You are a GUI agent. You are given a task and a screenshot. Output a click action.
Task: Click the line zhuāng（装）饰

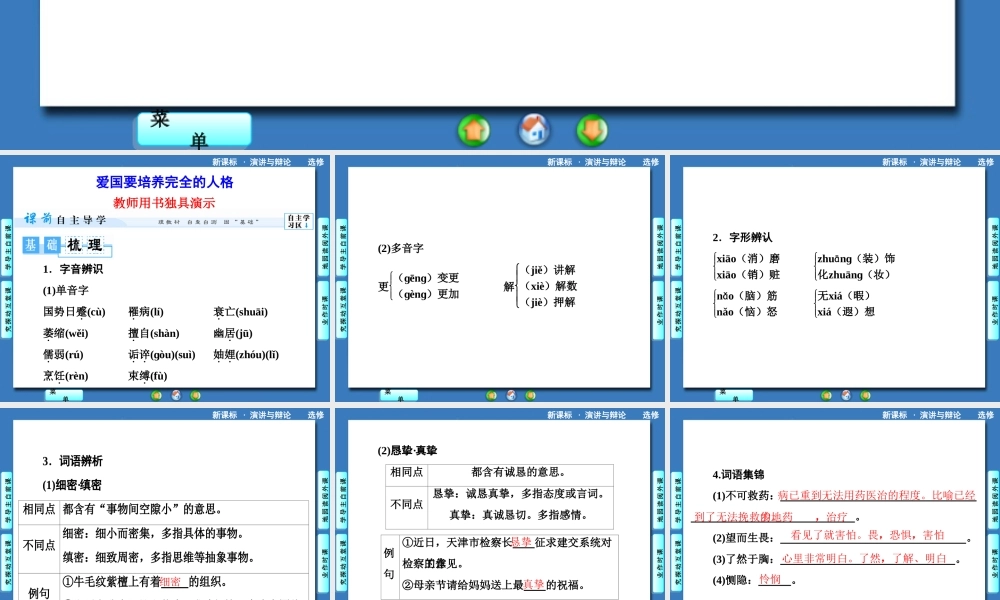pos(856,259)
